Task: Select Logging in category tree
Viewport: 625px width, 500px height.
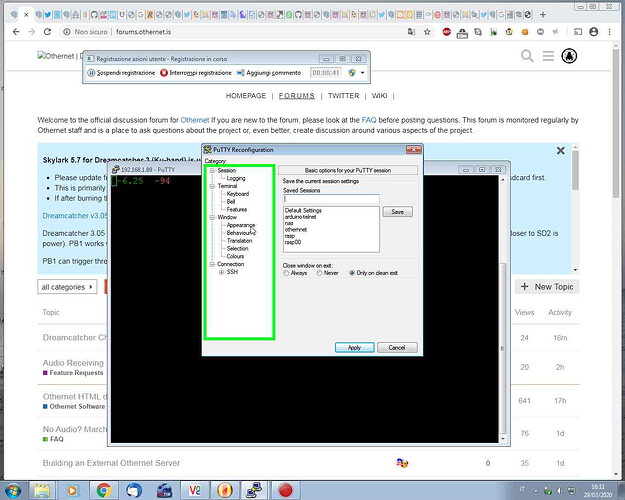Action: point(236,178)
